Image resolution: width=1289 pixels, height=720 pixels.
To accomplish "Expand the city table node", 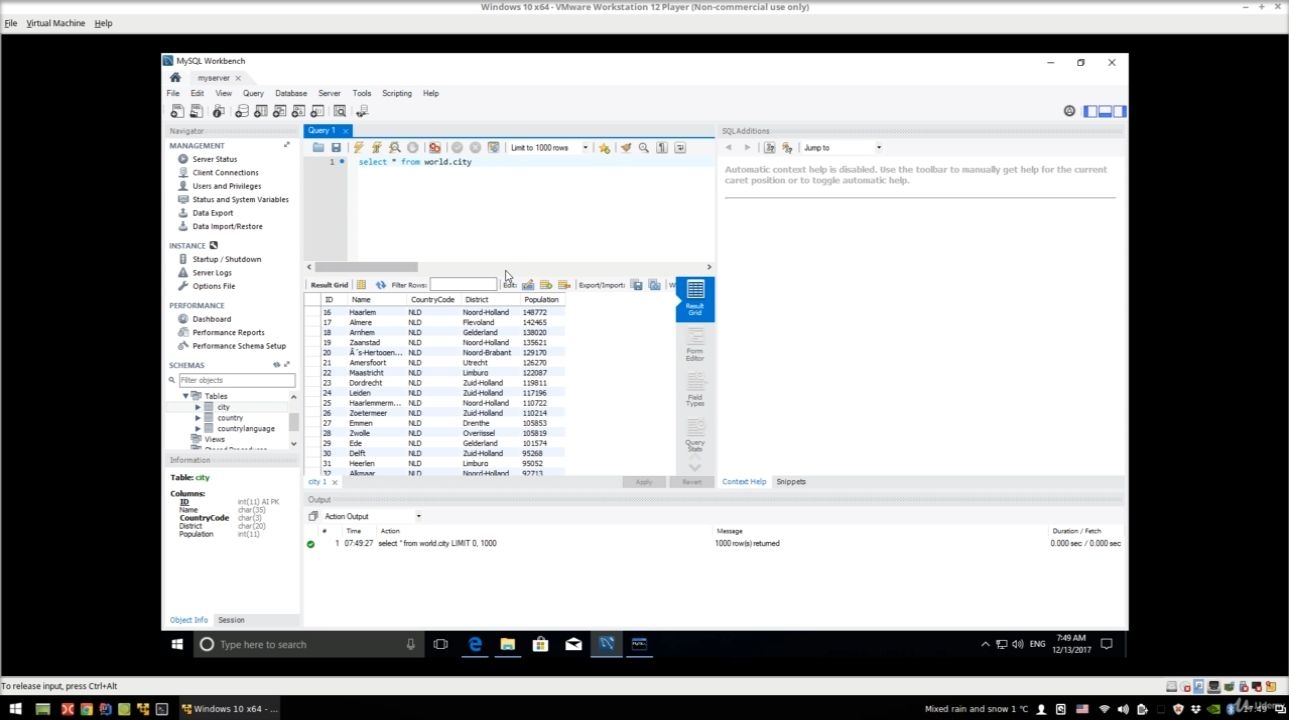I will coord(198,407).
